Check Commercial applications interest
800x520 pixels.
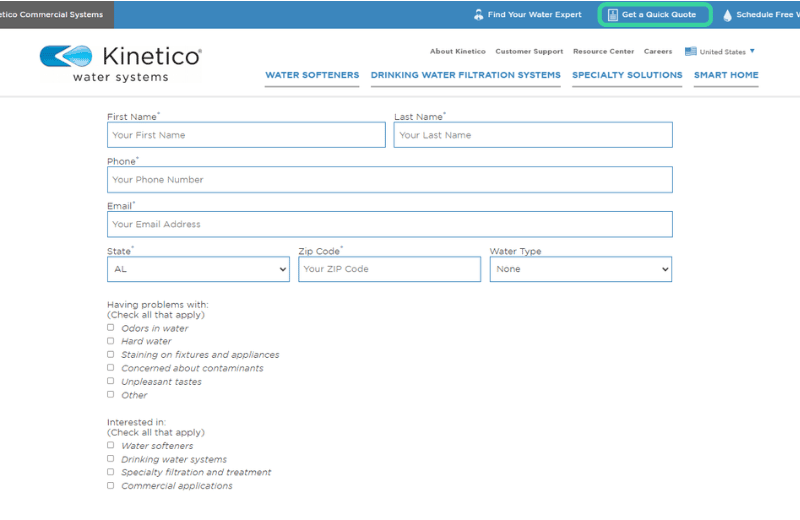pos(110,485)
